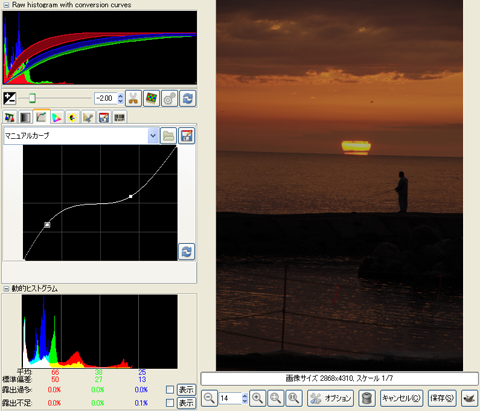Toggle the 露出過多 overexposure checkbox
This screenshot has height=411, width=480.
pos(170,389)
